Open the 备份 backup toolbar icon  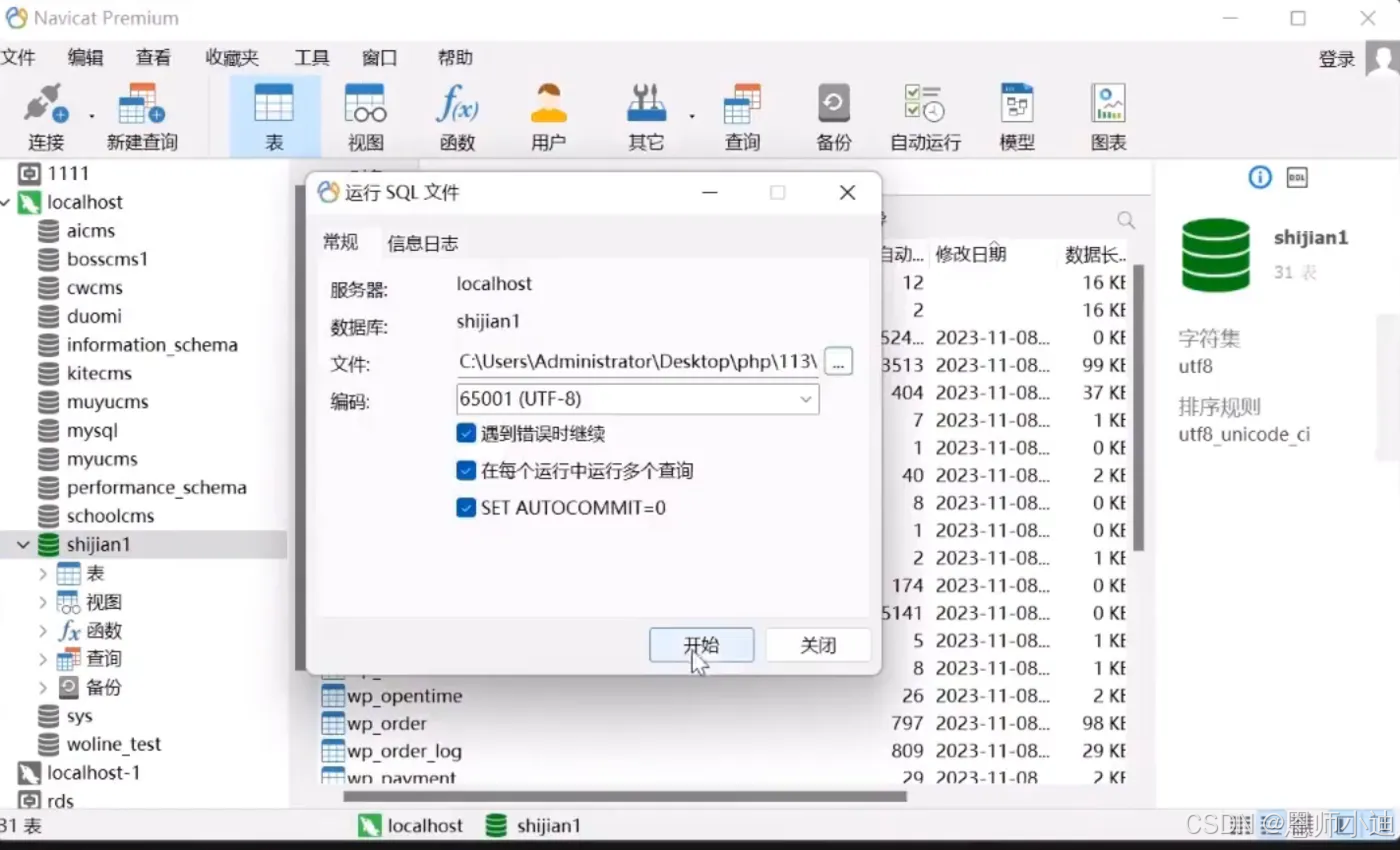pos(833,117)
